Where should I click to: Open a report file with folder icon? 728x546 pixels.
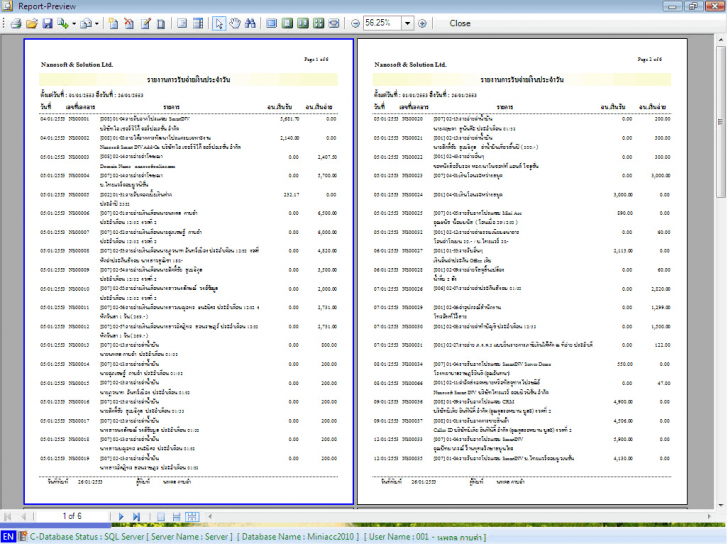pos(32,23)
